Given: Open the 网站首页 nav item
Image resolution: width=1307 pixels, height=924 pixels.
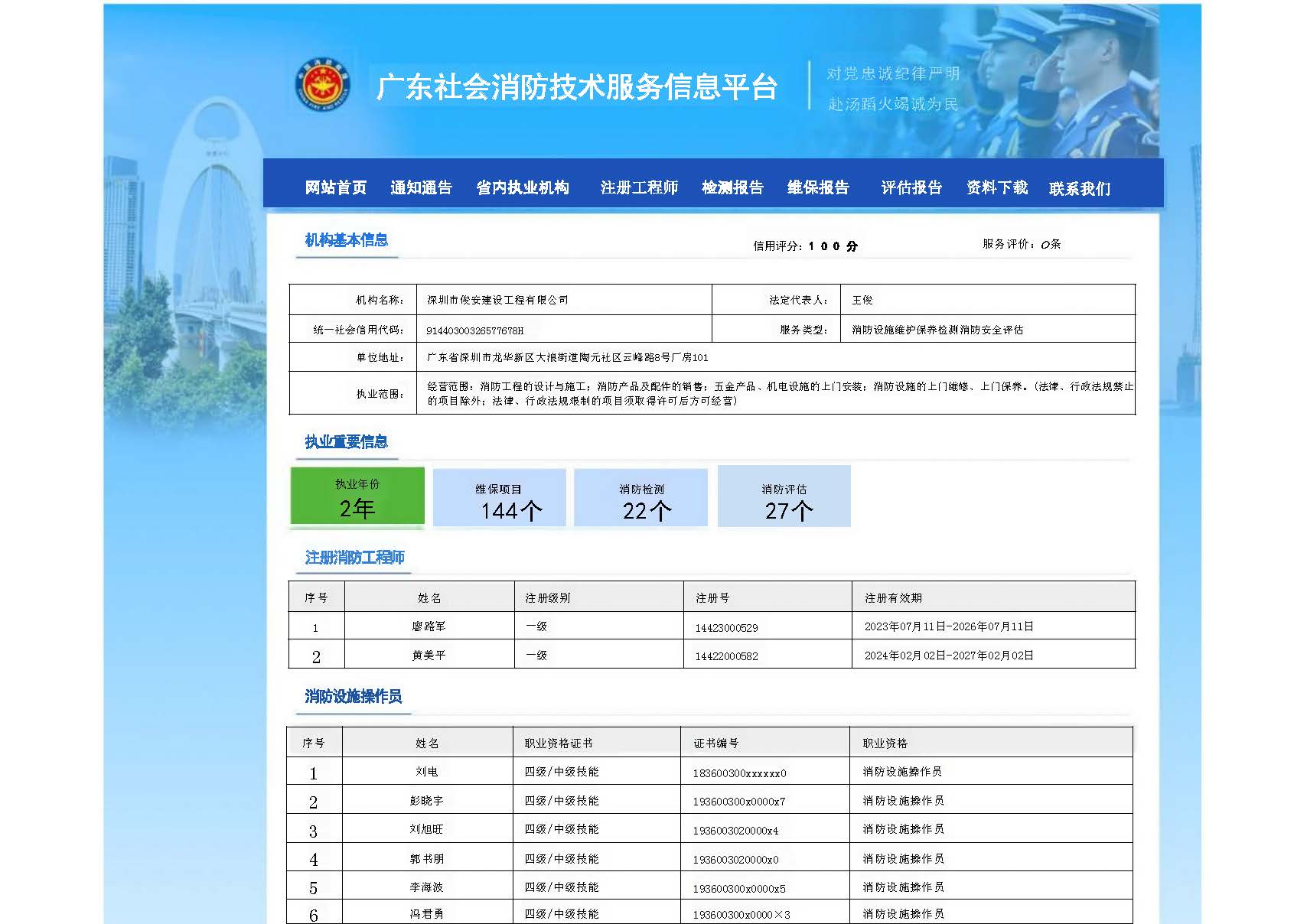Looking at the screenshot, I should 336,187.
